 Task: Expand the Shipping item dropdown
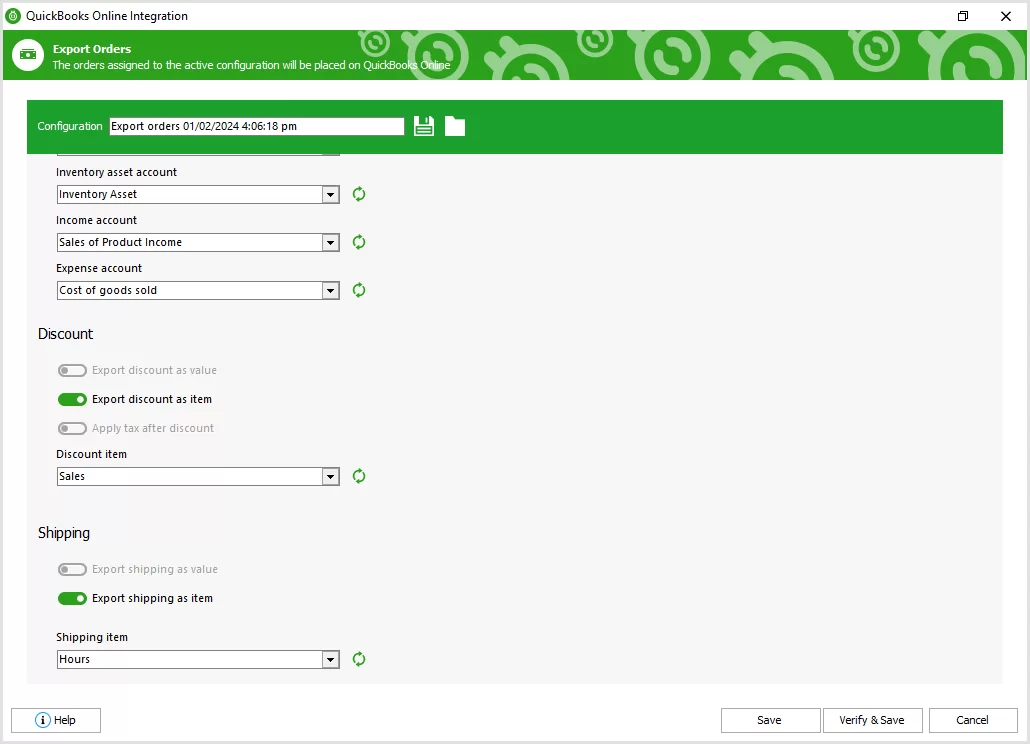[x=330, y=659]
